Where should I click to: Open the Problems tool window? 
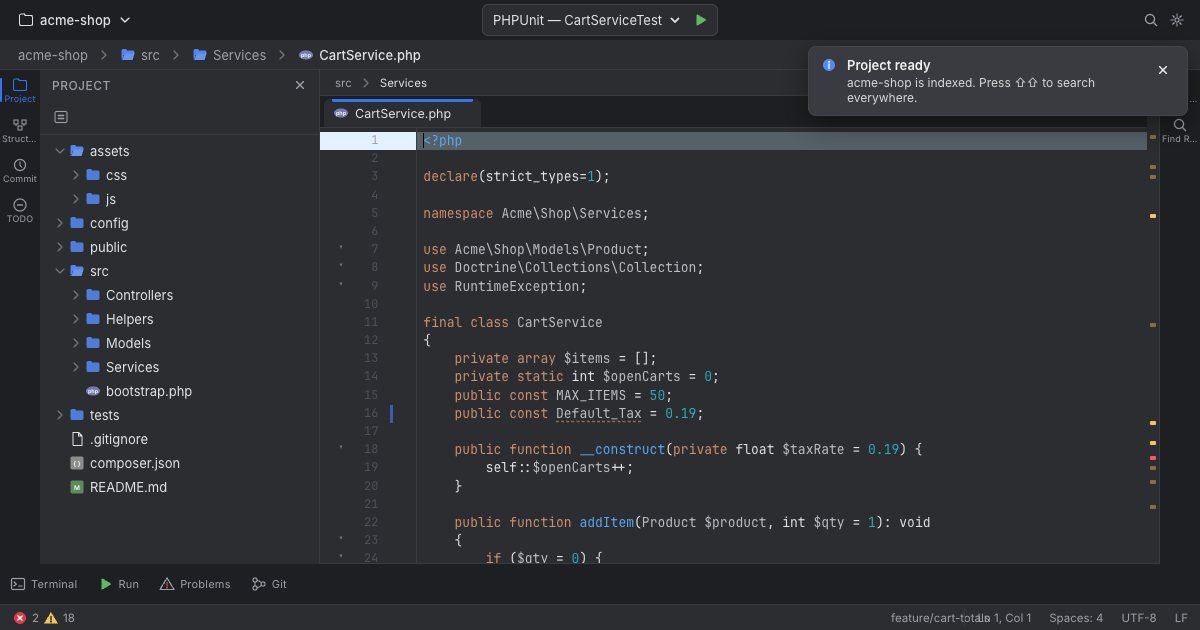[x=195, y=584]
